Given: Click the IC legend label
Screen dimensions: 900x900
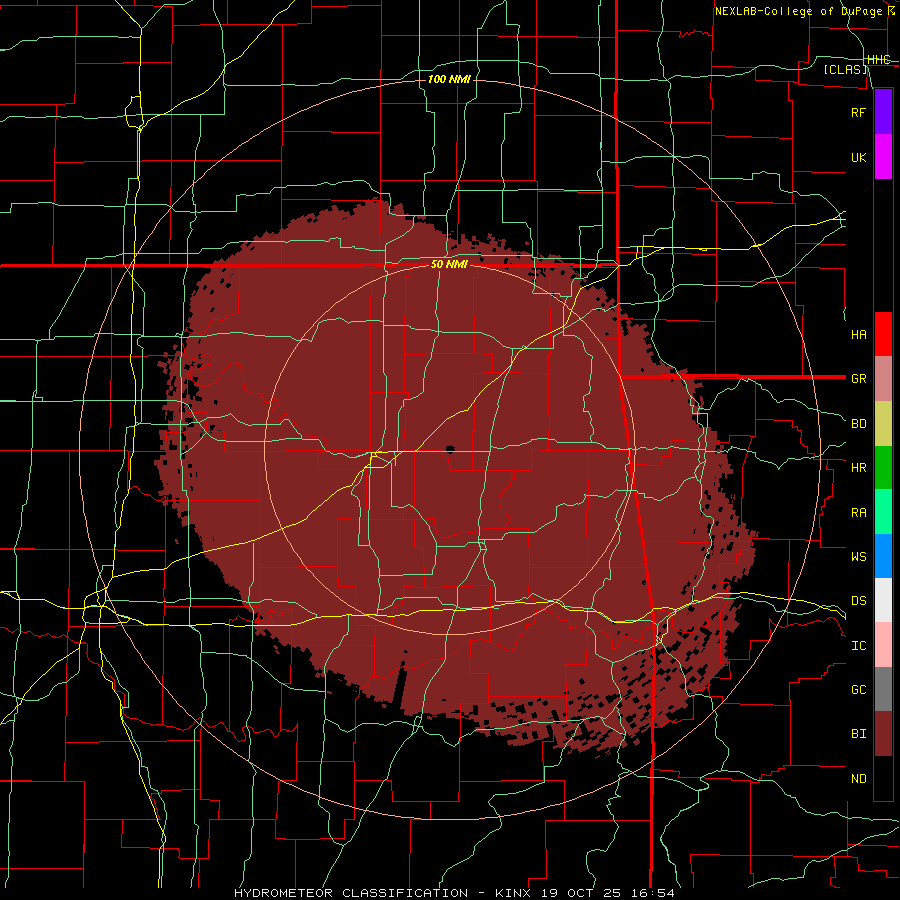Looking at the screenshot, I should tap(859, 646).
